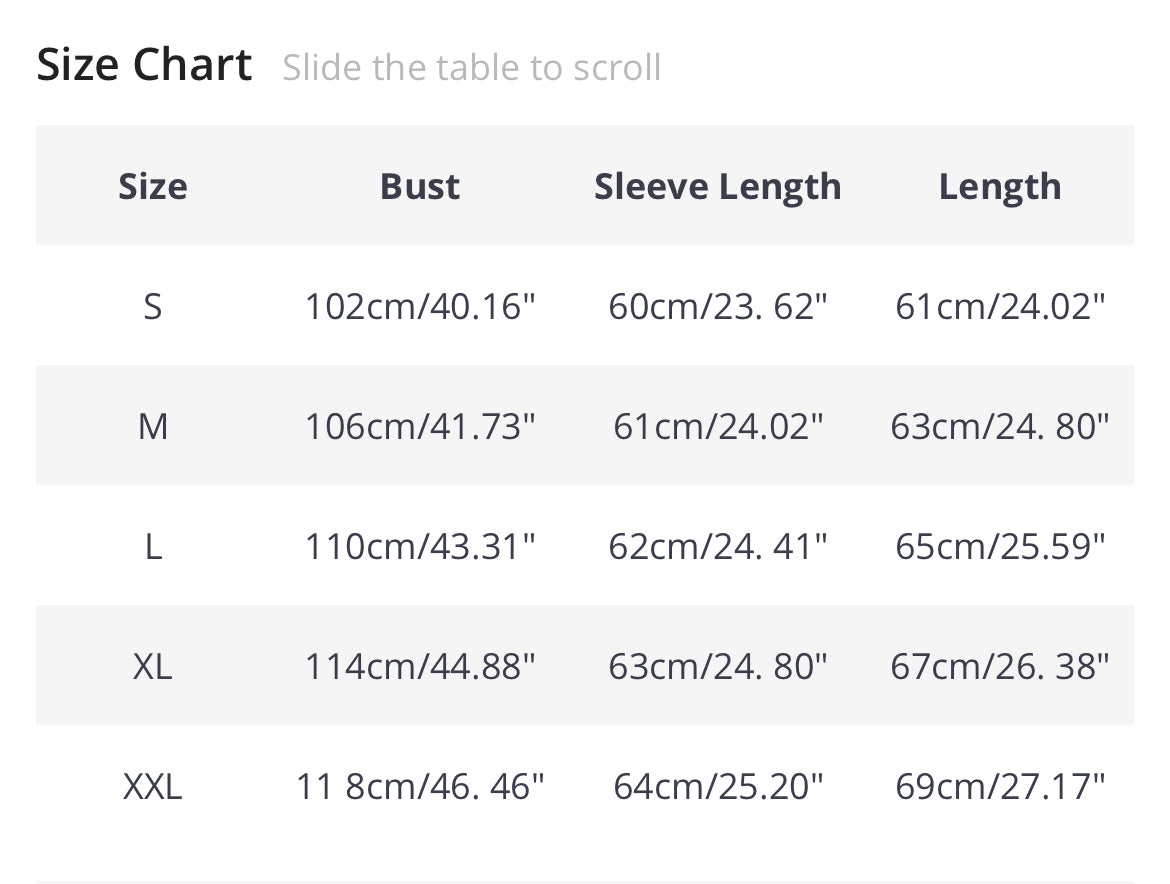Click the 'Slide the table to scroll' hint
The height and width of the screenshot is (884, 1170).
[x=472, y=68]
